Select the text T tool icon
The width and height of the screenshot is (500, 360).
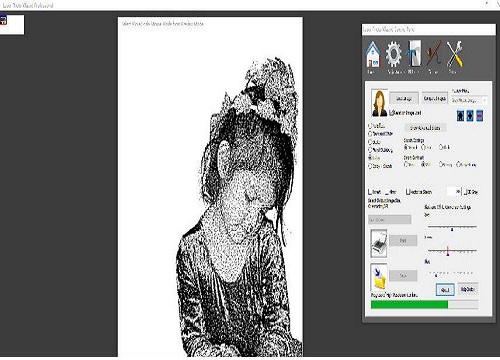(x=414, y=54)
